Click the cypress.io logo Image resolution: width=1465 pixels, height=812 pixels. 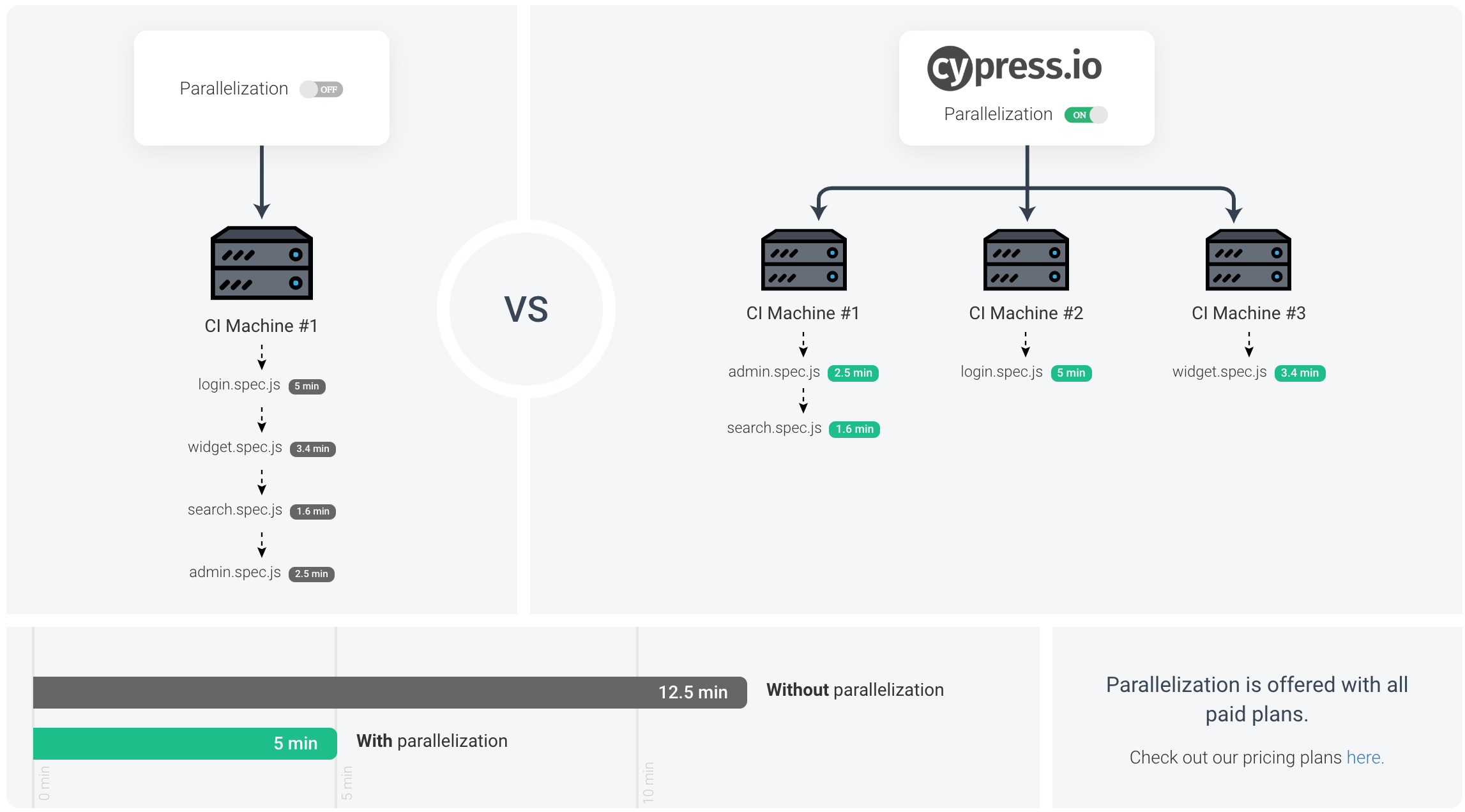(x=1014, y=67)
